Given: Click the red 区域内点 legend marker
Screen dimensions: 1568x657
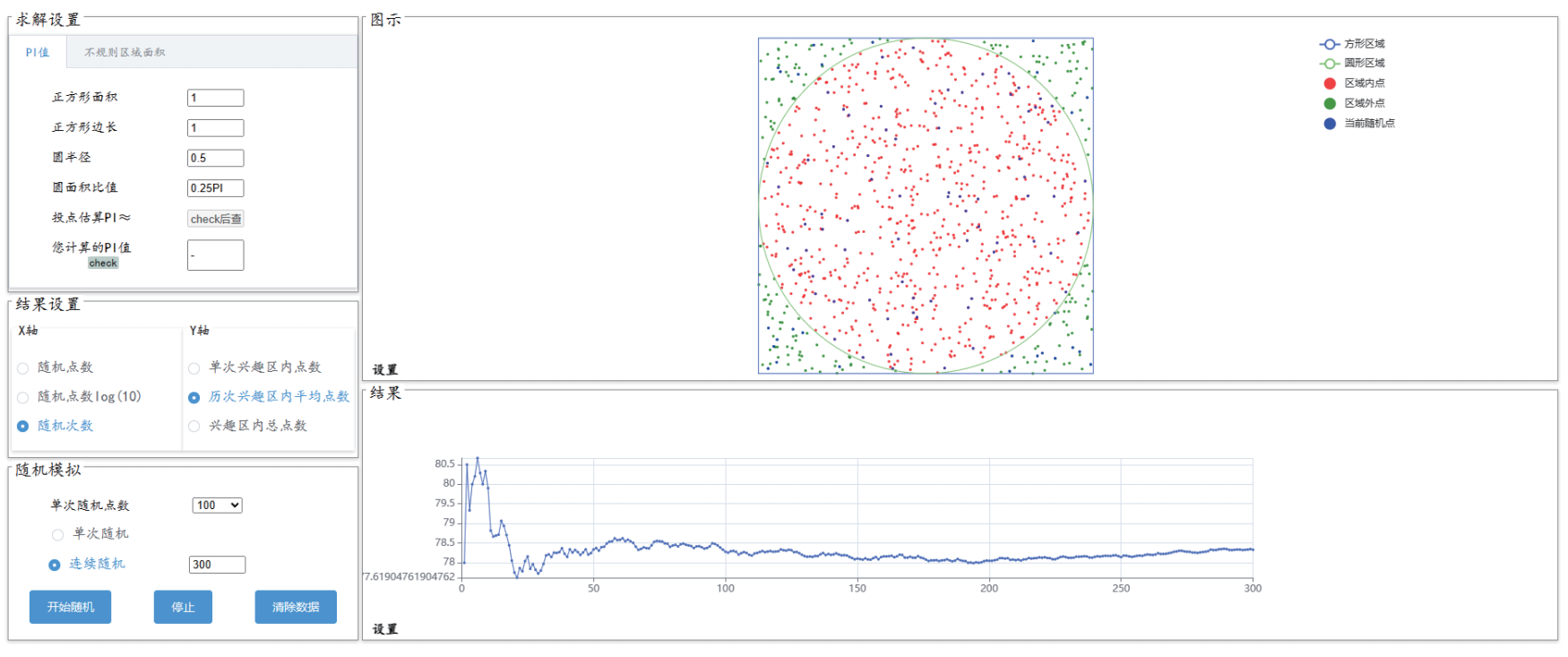Looking at the screenshot, I should [x=1330, y=83].
